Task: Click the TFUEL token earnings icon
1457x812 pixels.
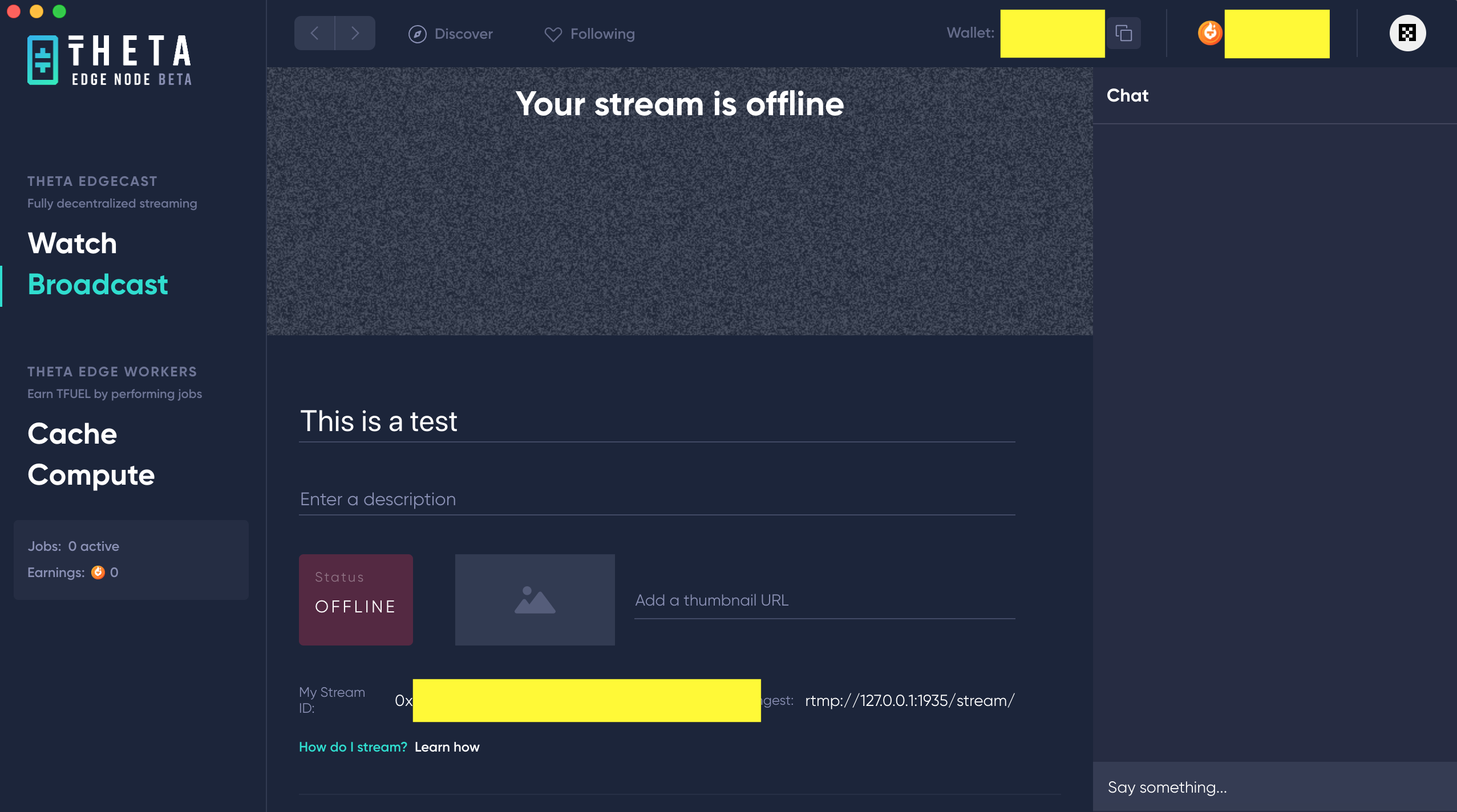Action: coord(99,572)
